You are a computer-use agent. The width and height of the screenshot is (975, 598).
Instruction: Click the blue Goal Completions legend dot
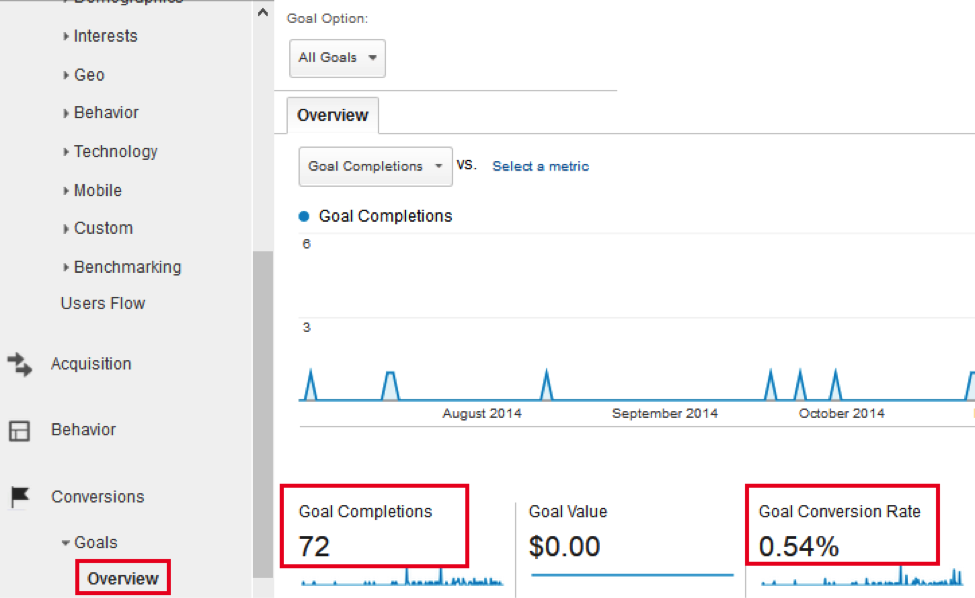(304, 216)
